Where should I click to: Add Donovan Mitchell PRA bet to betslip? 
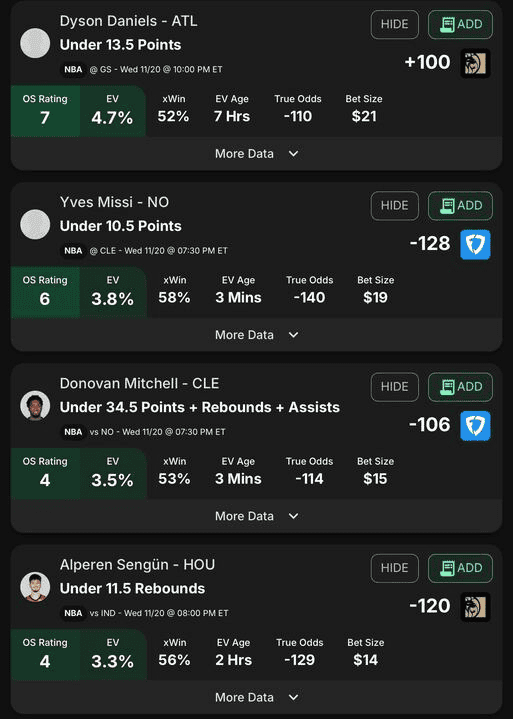pos(460,387)
